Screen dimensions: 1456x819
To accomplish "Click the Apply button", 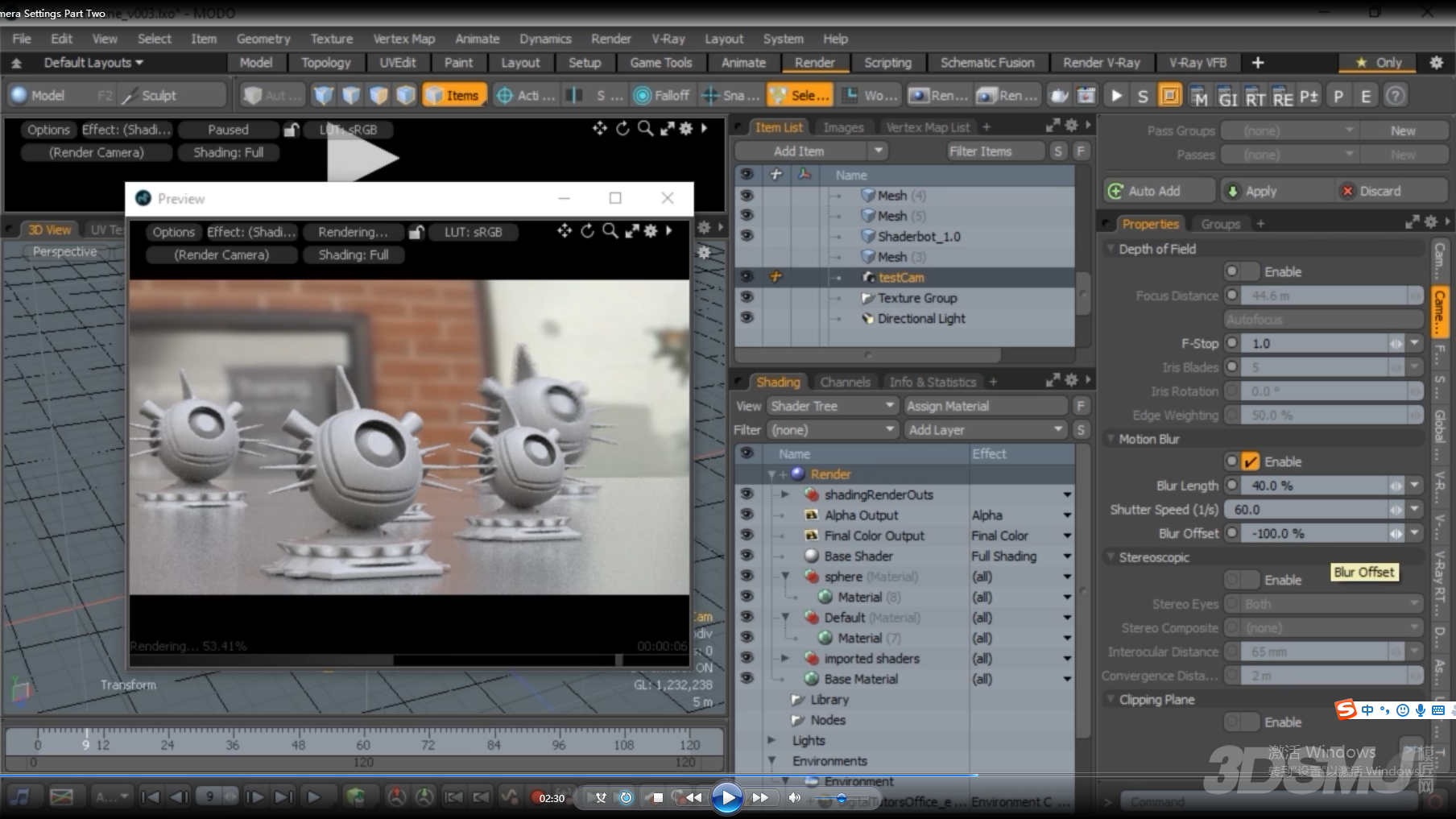I will pyautogui.click(x=1260, y=191).
